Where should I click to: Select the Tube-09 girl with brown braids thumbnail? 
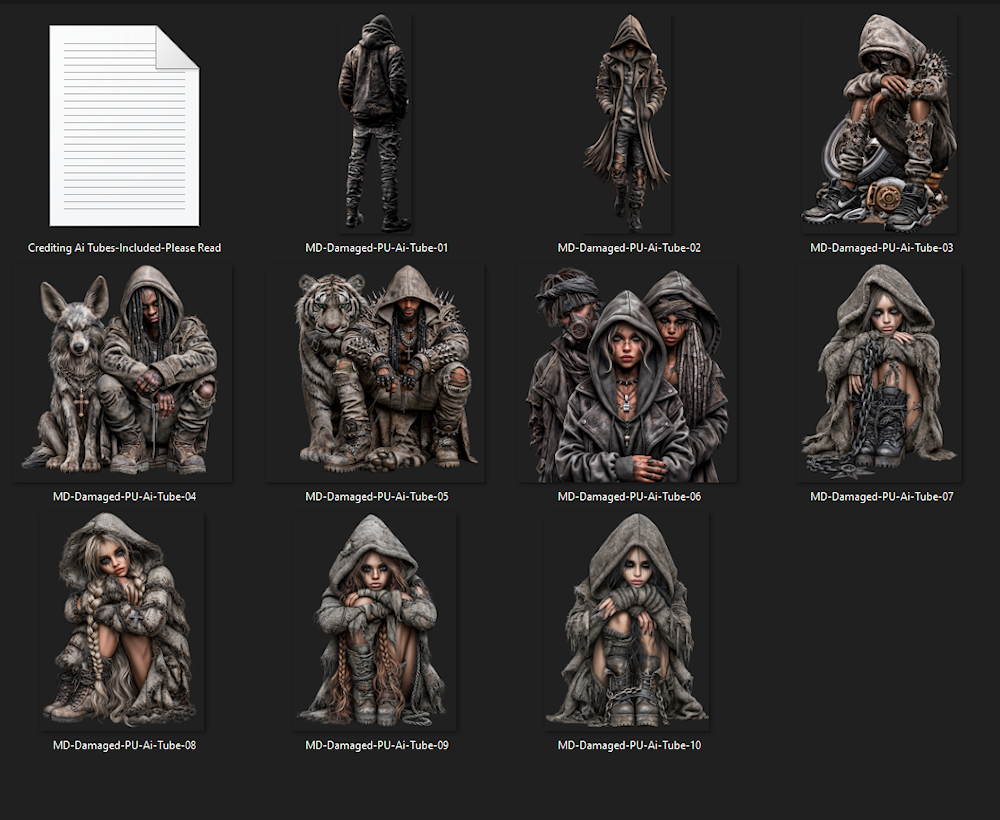[x=375, y=622]
